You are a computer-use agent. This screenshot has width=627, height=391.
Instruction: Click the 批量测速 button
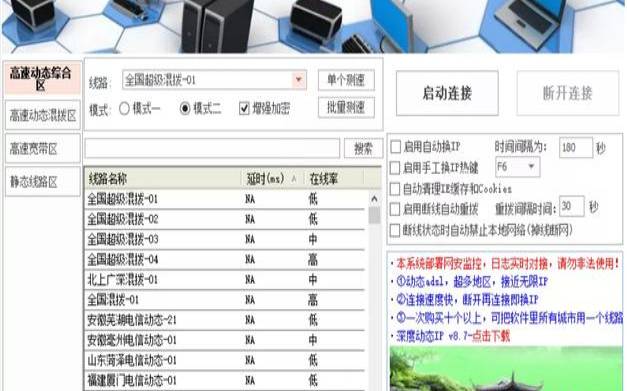pyautogui.click(x=346, y=107)
